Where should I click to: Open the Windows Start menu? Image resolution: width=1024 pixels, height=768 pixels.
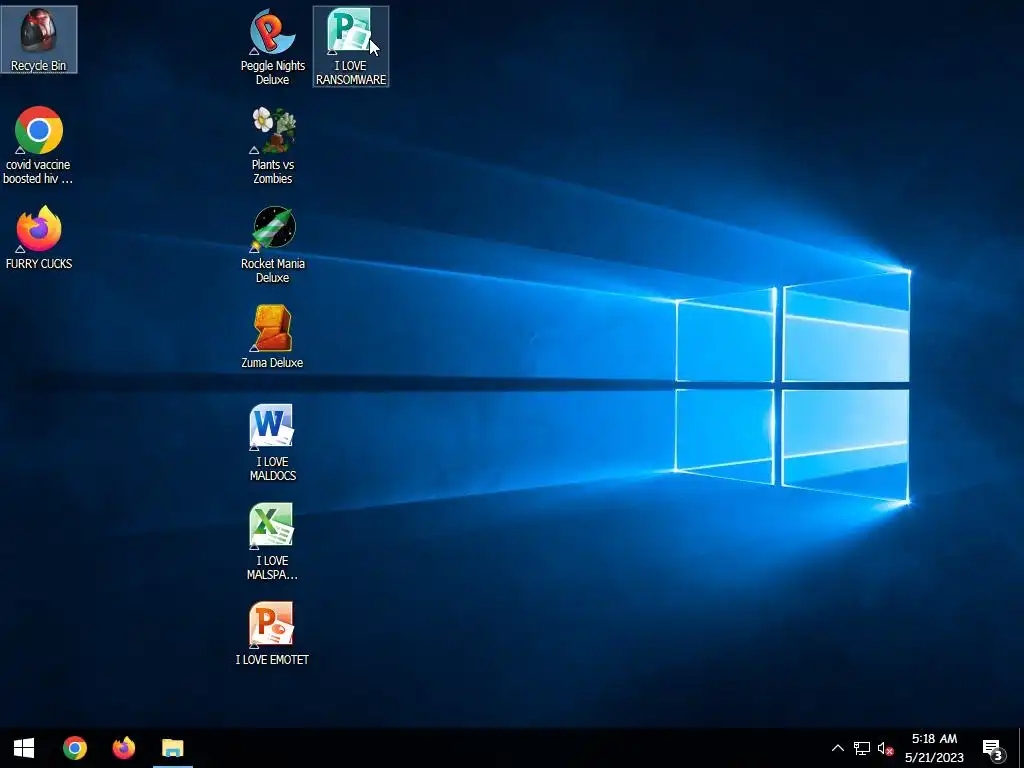point(24,748)
